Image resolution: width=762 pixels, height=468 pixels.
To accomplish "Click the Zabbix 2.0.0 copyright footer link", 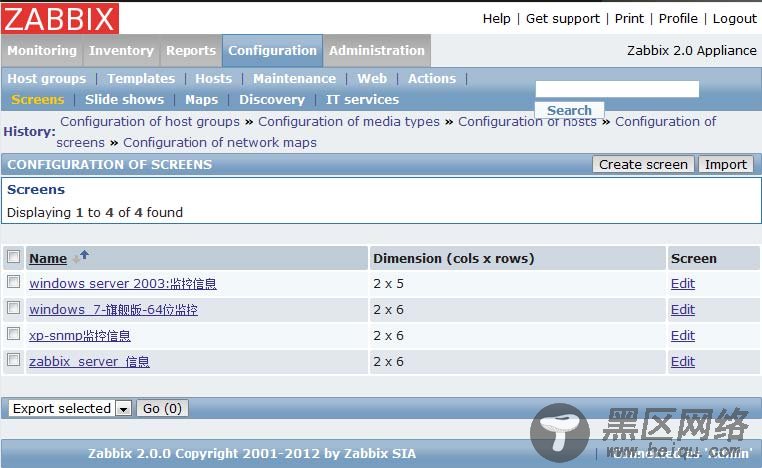I will pyautogui.click(x=252, y=453).
